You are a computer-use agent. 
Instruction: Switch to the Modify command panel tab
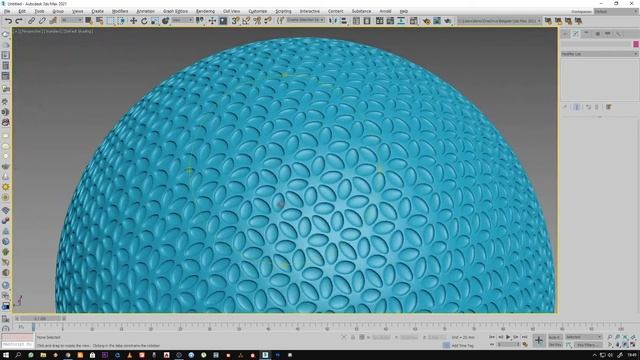[x=576, y=34]
